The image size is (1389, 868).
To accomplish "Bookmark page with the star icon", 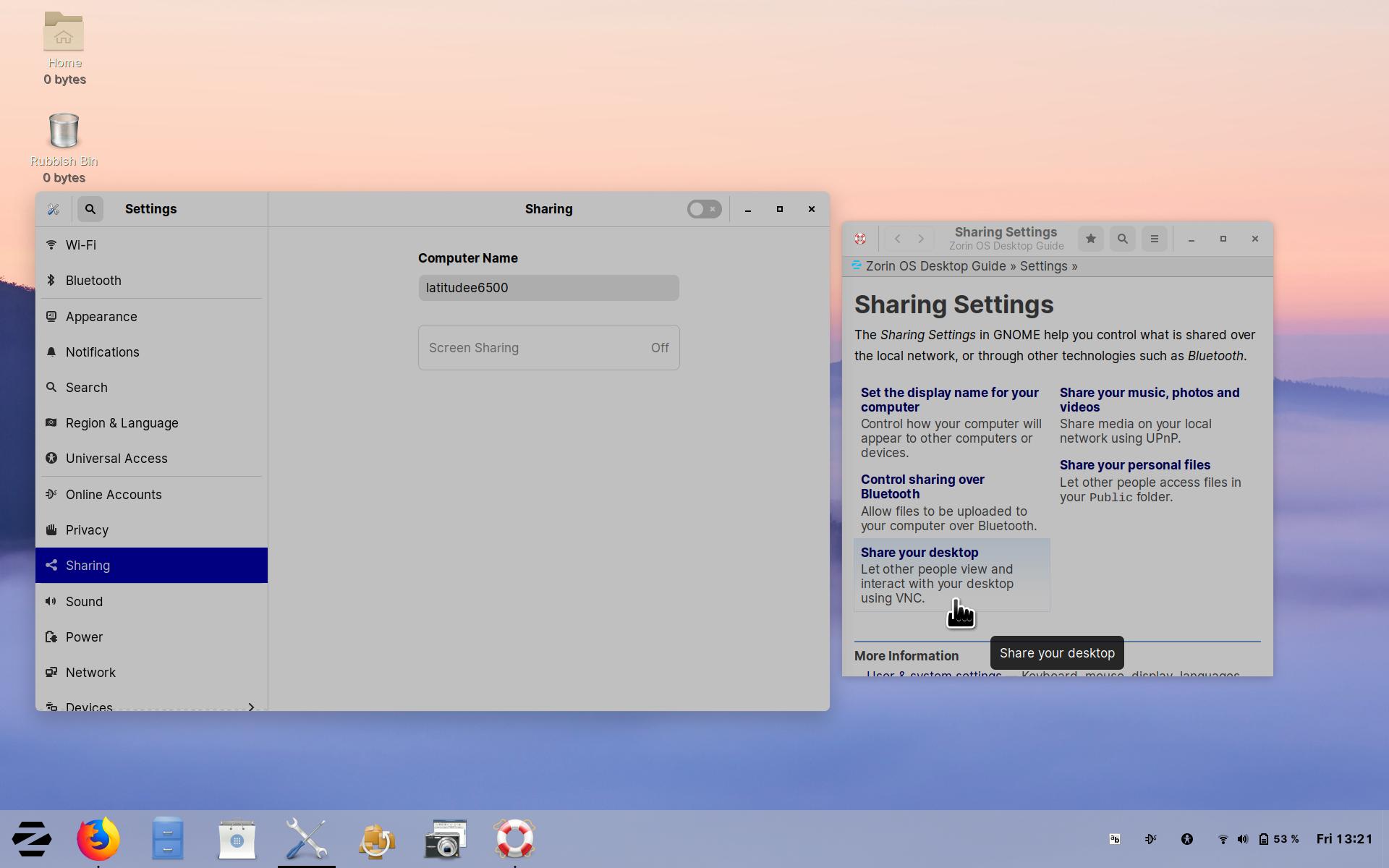I will [1090, 239].
